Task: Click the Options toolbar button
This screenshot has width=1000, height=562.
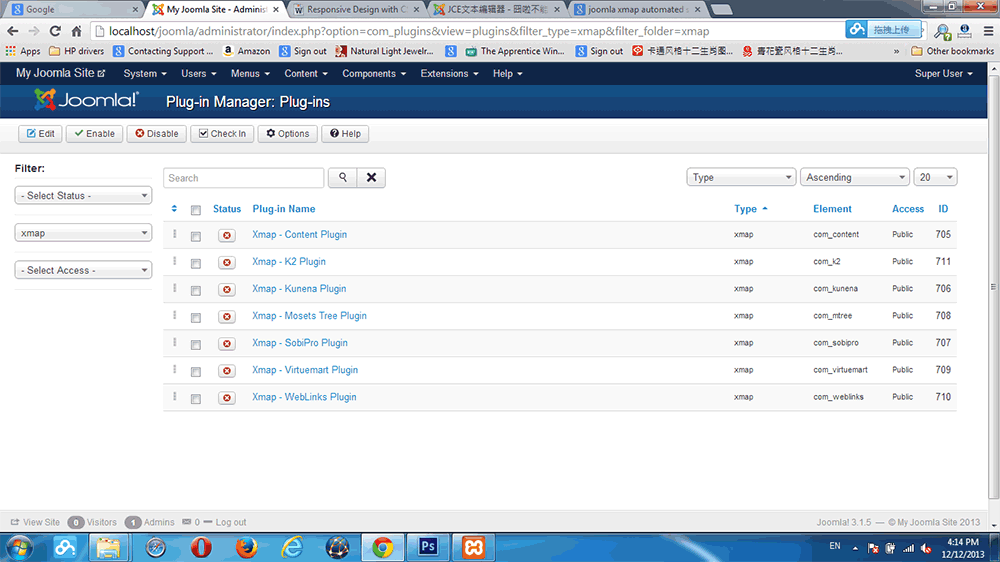Action: (287, 133)
